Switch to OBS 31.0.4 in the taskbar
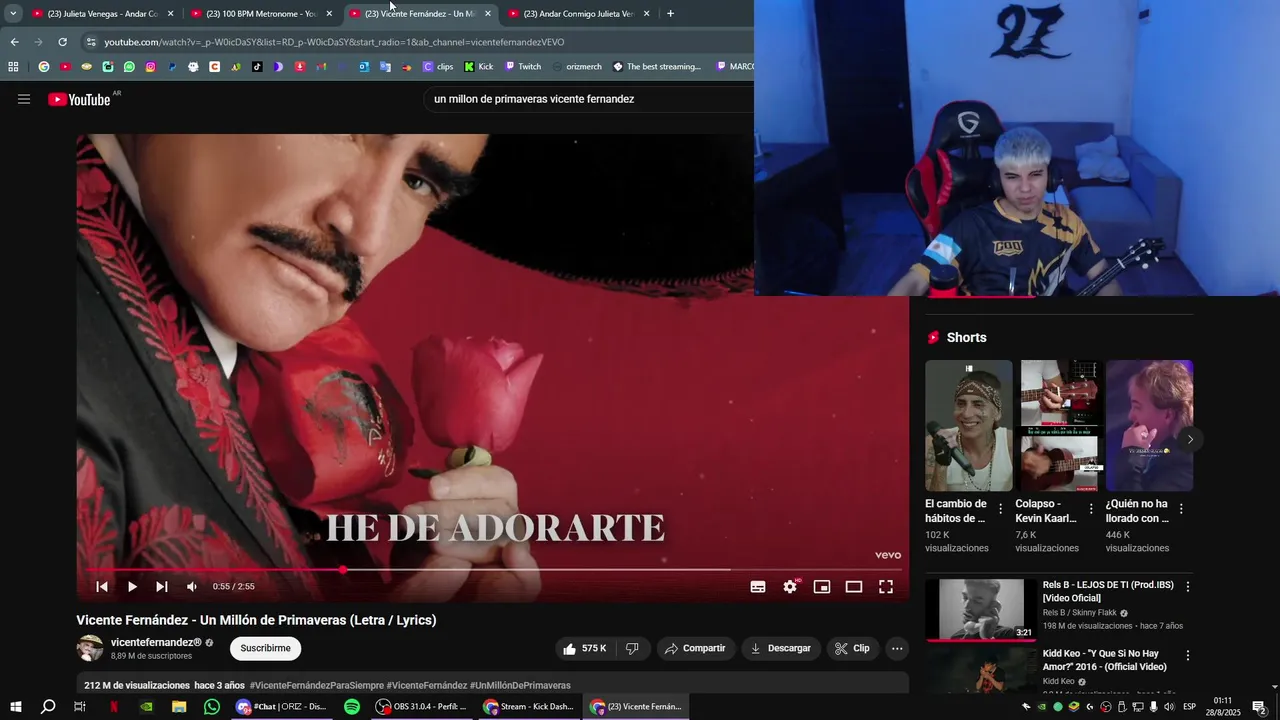This screenshot has width=1280, height=720. [x=422, y=707]
